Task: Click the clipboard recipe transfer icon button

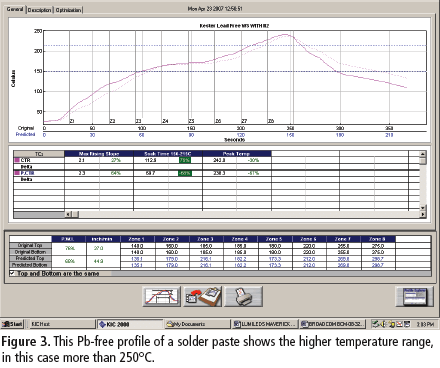Action: [203, 296]
